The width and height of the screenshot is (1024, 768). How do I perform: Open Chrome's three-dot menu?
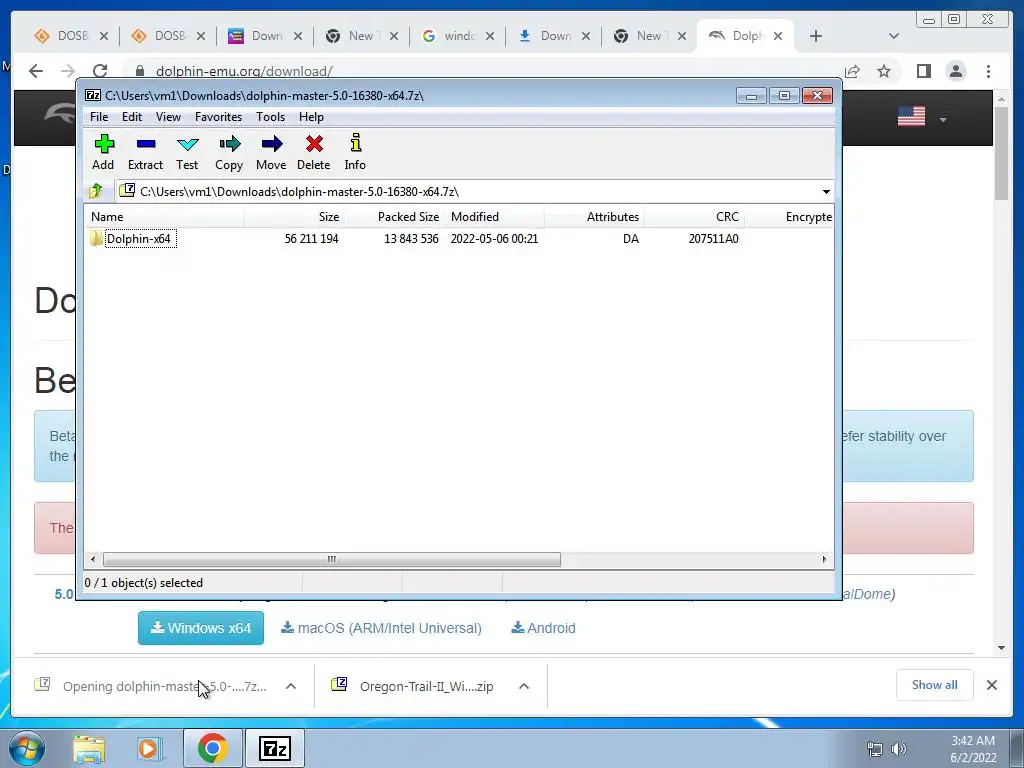tap(989, 71)
